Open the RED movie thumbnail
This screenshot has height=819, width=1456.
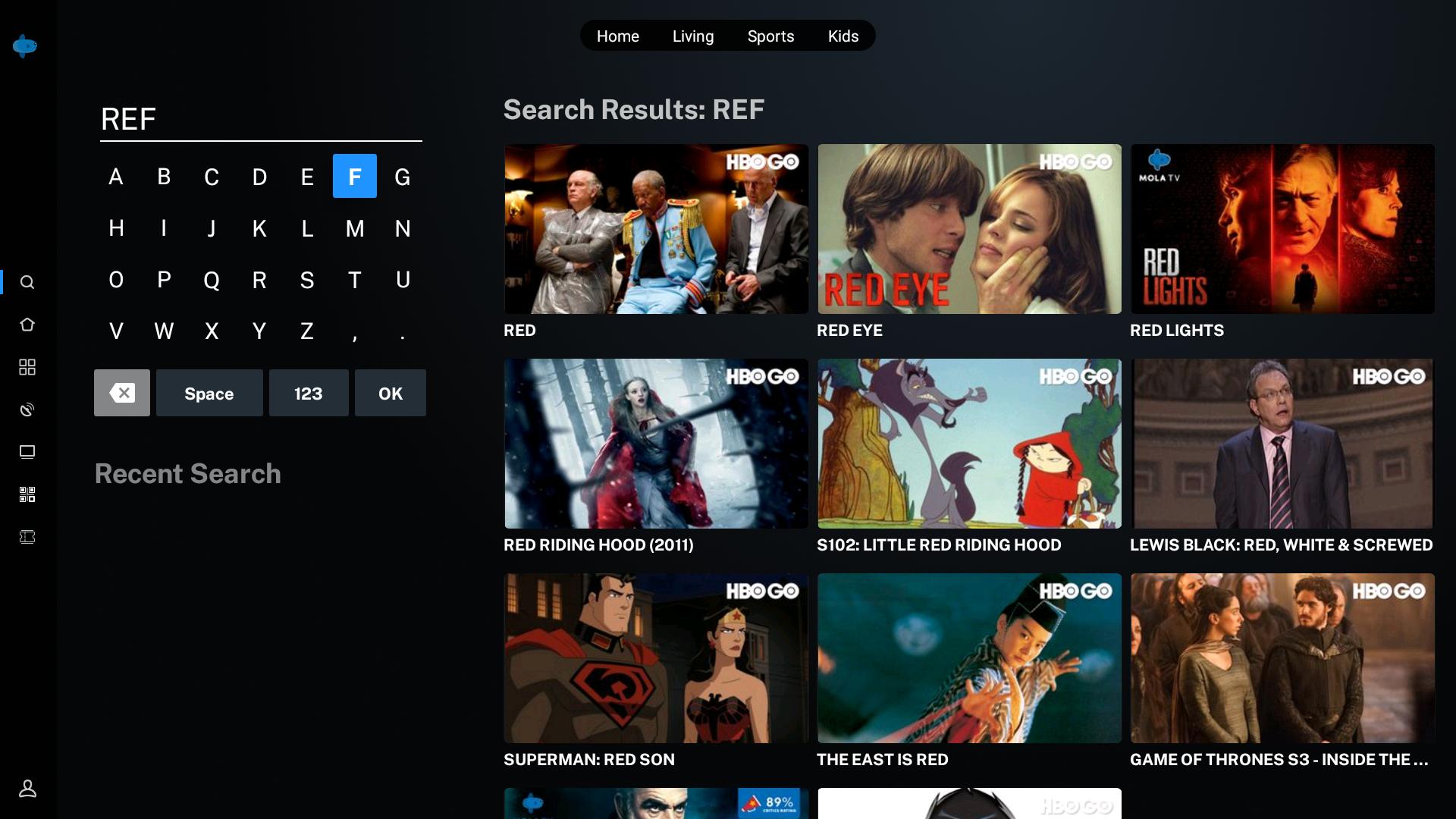tap(656, 229)
